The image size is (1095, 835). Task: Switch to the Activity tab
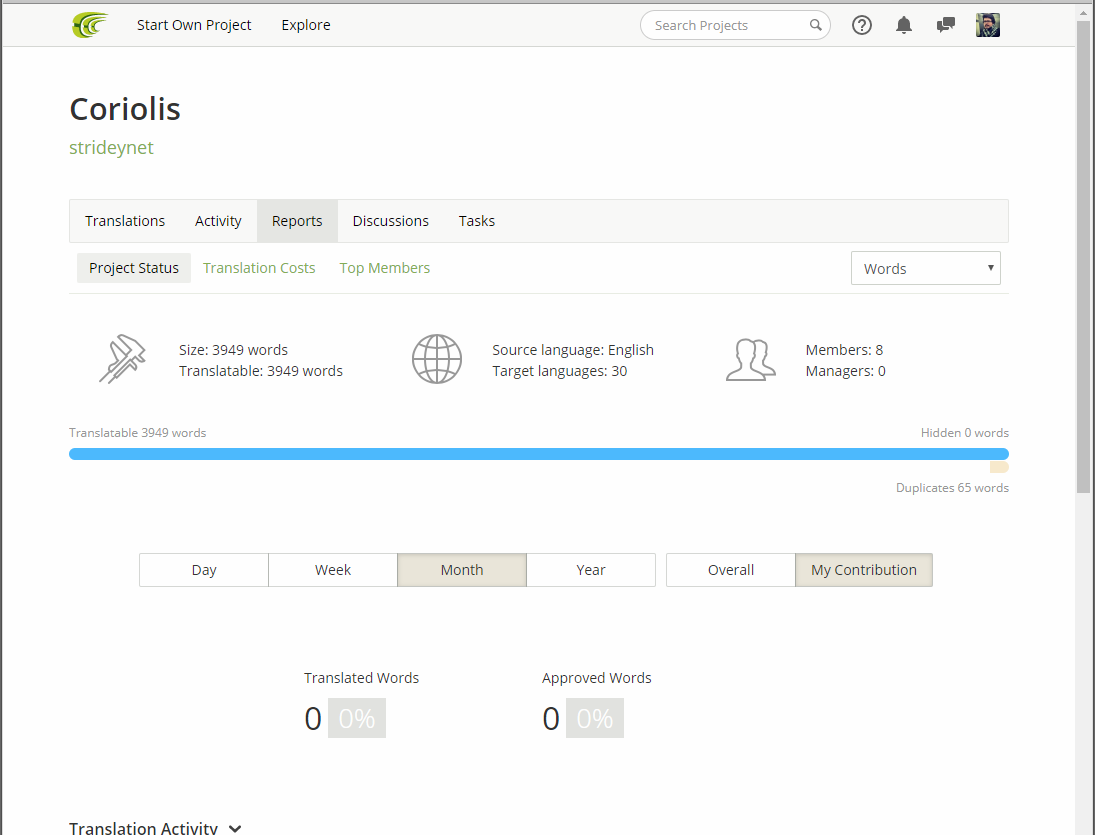[218, 221]
